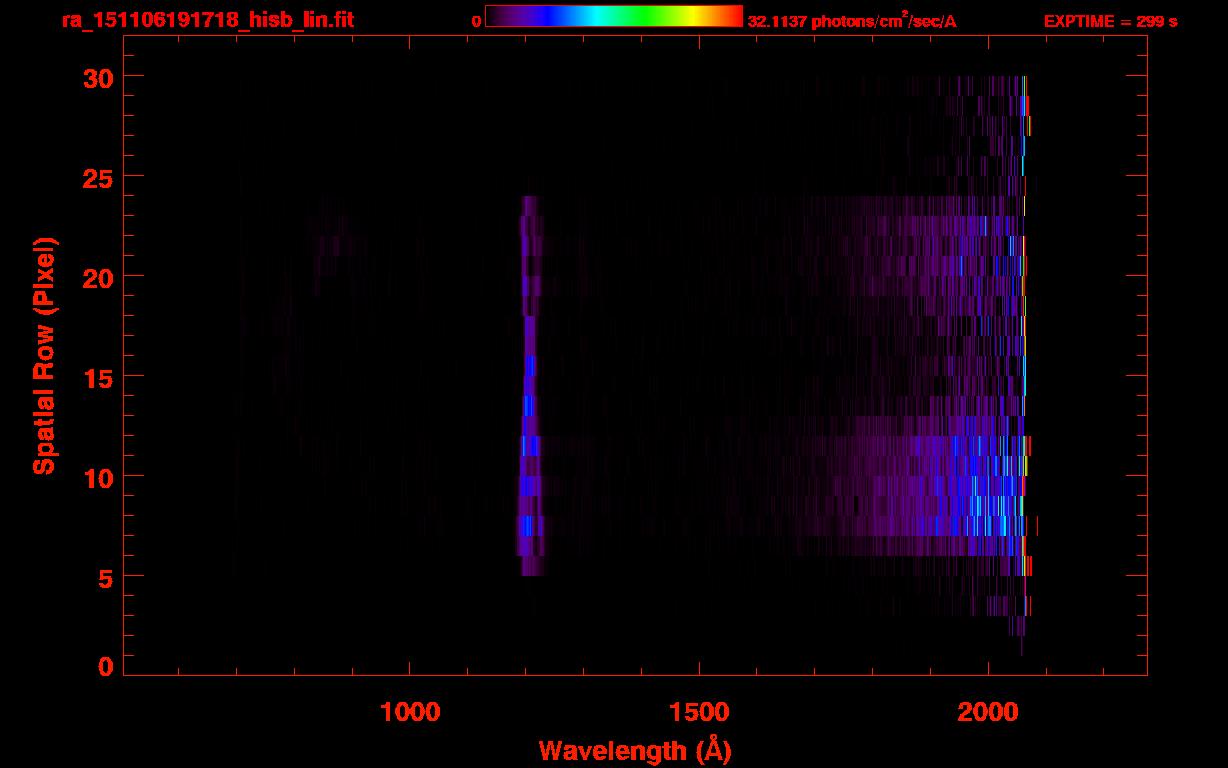
Task: Click the EXPTIME = 299 s label
Action: [1110, 21]
